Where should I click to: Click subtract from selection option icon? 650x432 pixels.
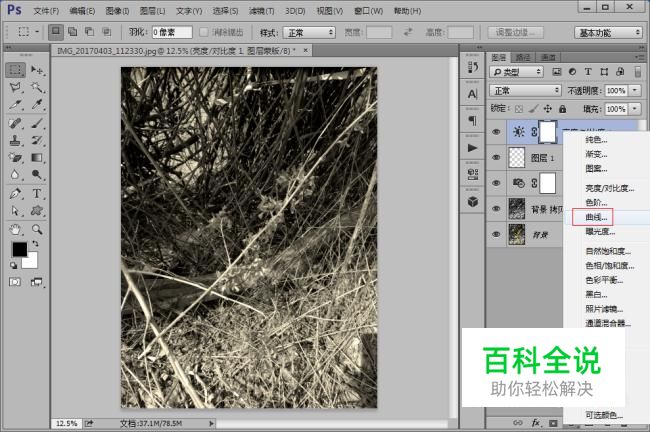pos(90,32)
